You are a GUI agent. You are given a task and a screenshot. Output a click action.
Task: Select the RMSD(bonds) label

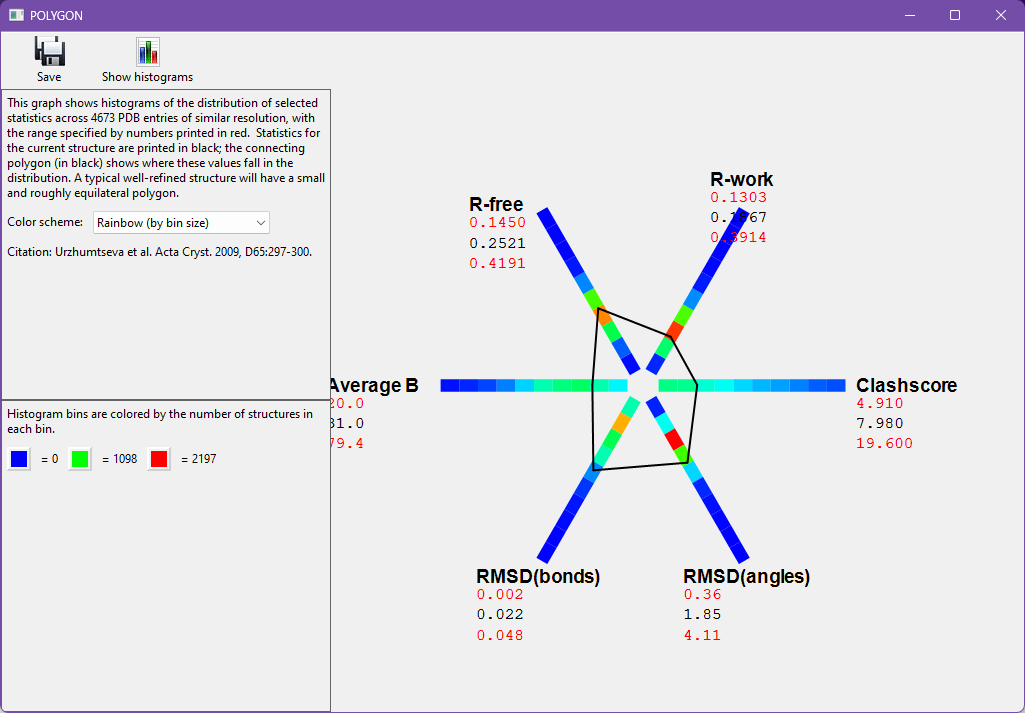538,576
